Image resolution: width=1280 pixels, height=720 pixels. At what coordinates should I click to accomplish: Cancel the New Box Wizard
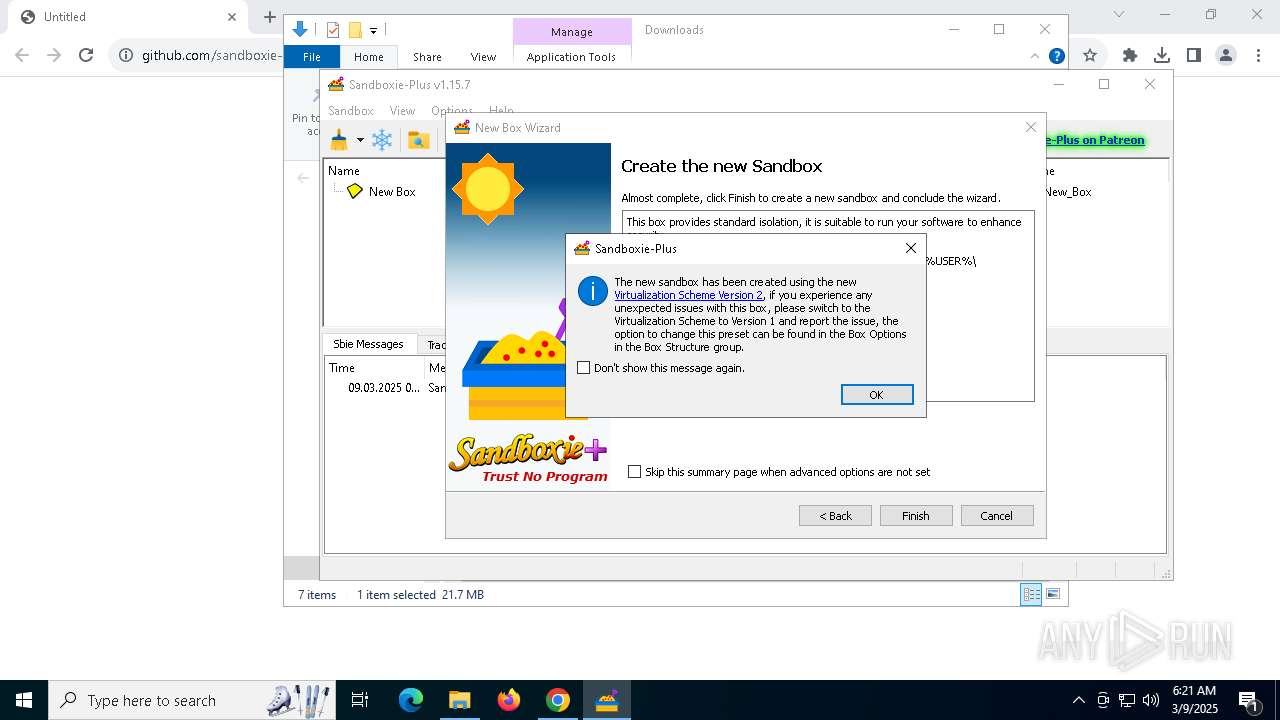(x=997, y=516)
